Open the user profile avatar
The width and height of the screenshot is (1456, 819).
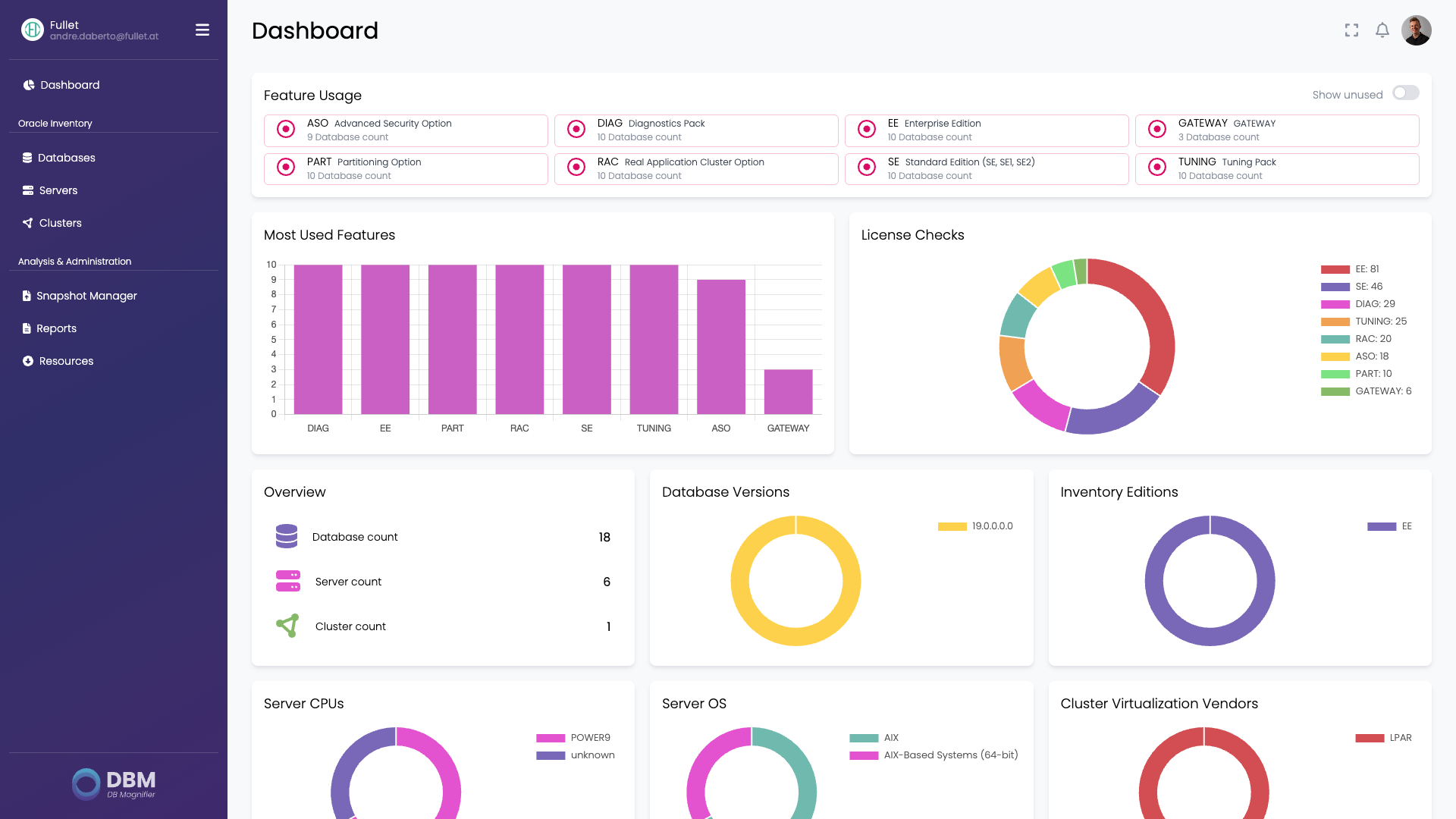pos(1416,30)
